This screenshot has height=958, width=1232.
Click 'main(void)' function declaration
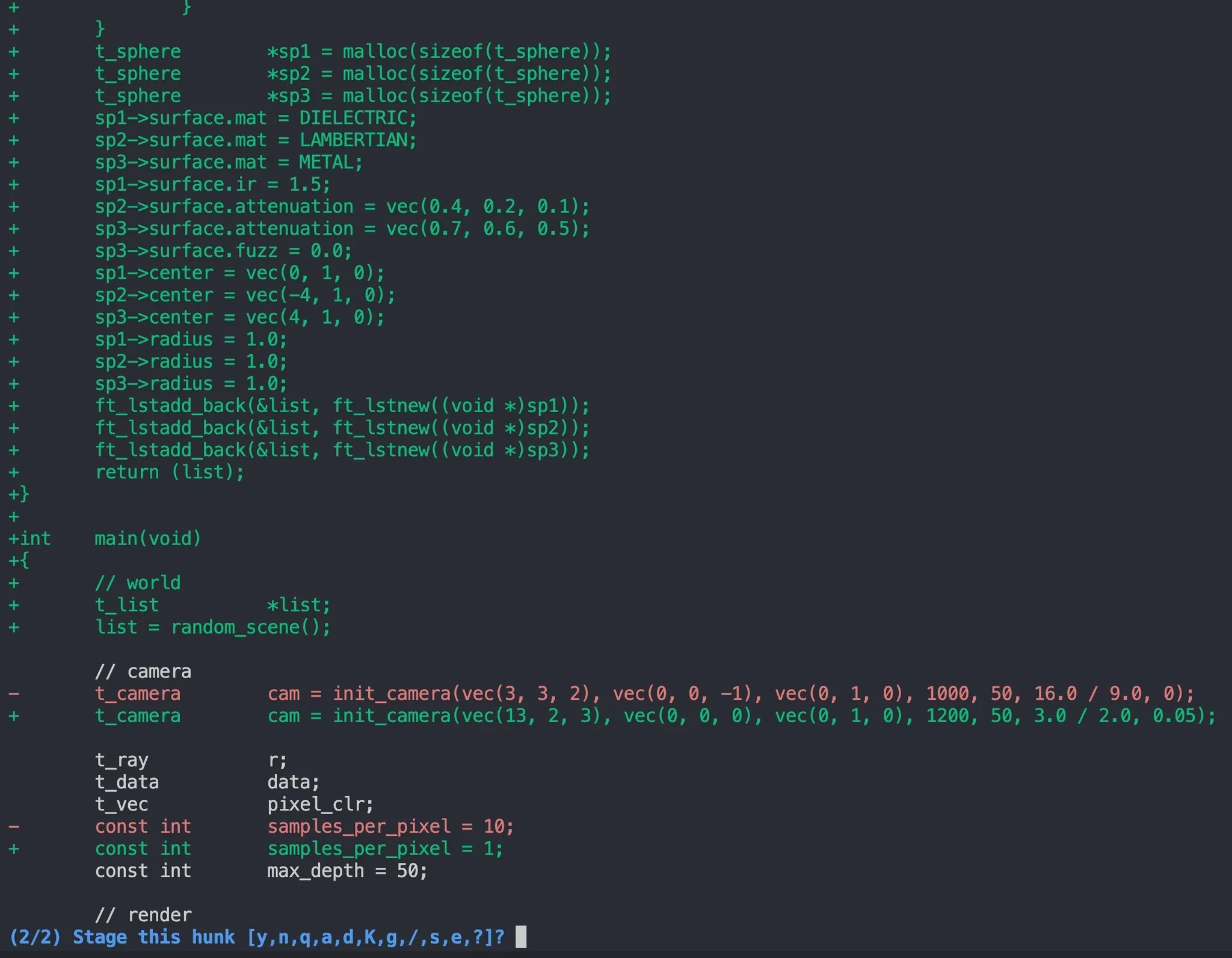(x=147, y=539)
